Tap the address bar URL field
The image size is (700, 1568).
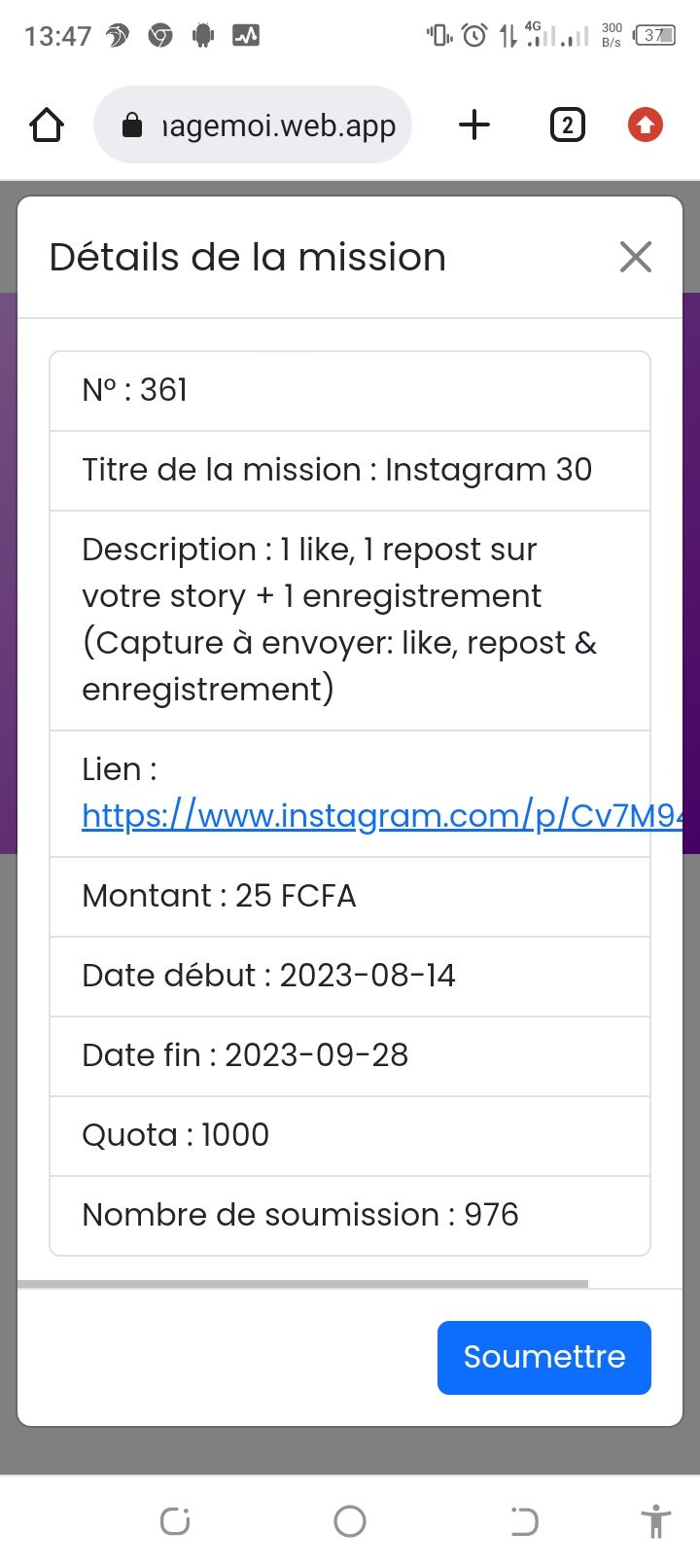pos(278,125)
